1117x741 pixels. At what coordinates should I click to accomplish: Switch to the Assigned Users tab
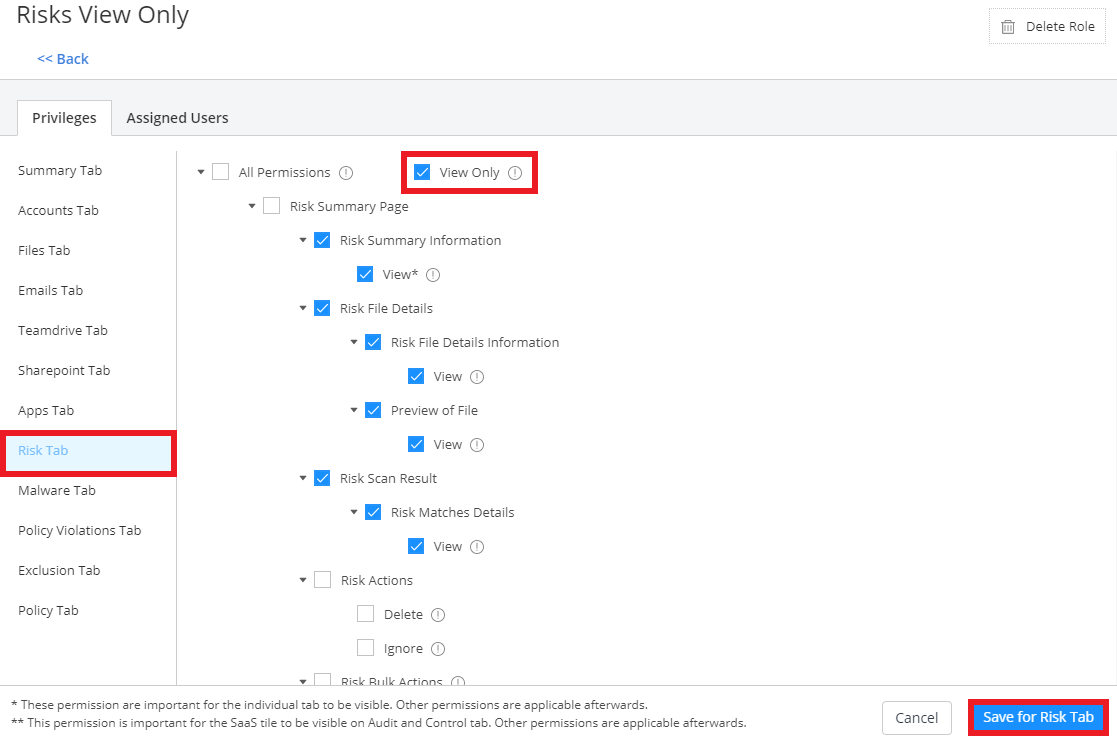click(177, 118)
